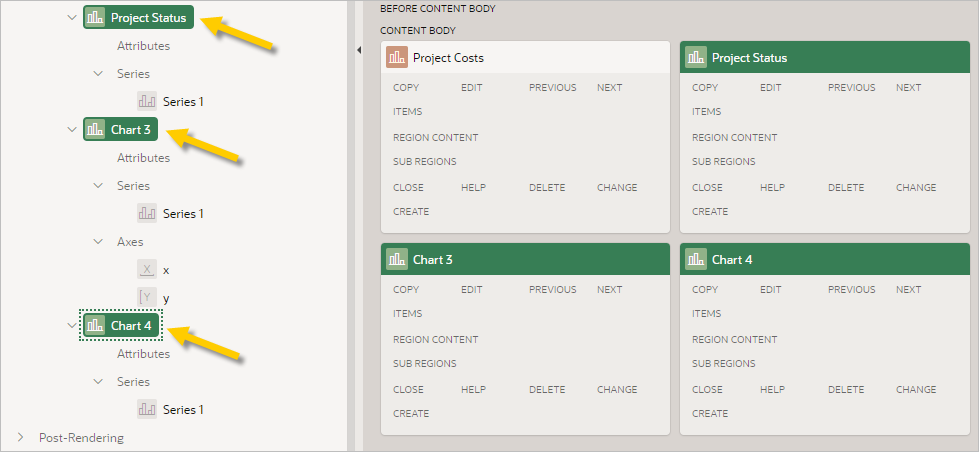Click the BEFORE CONTENT BODY label
The image size is (979, 452).
tap(438, 9)
